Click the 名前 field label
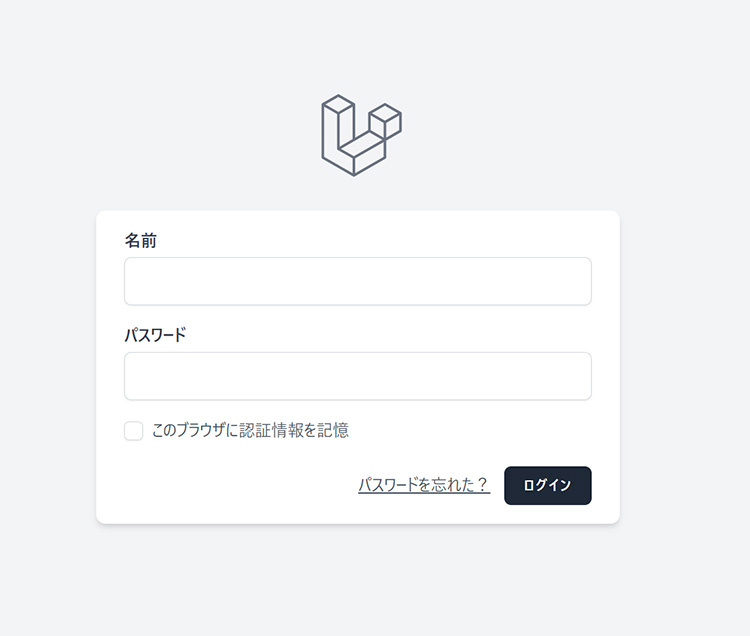 [x=141, y=240]
